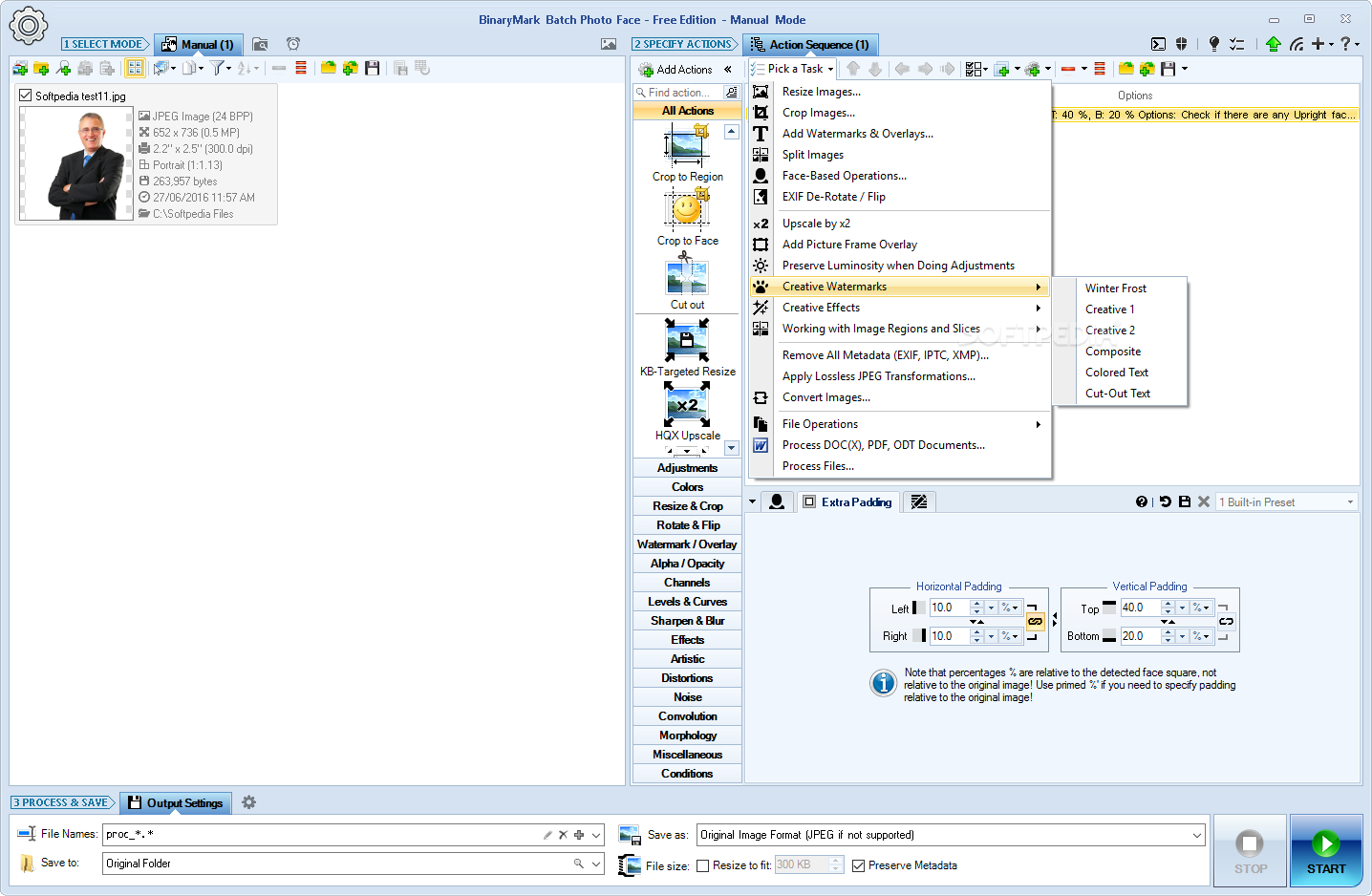Click the green upgrade arrow icon
1372x896 pixels.
pos(1273,44)
